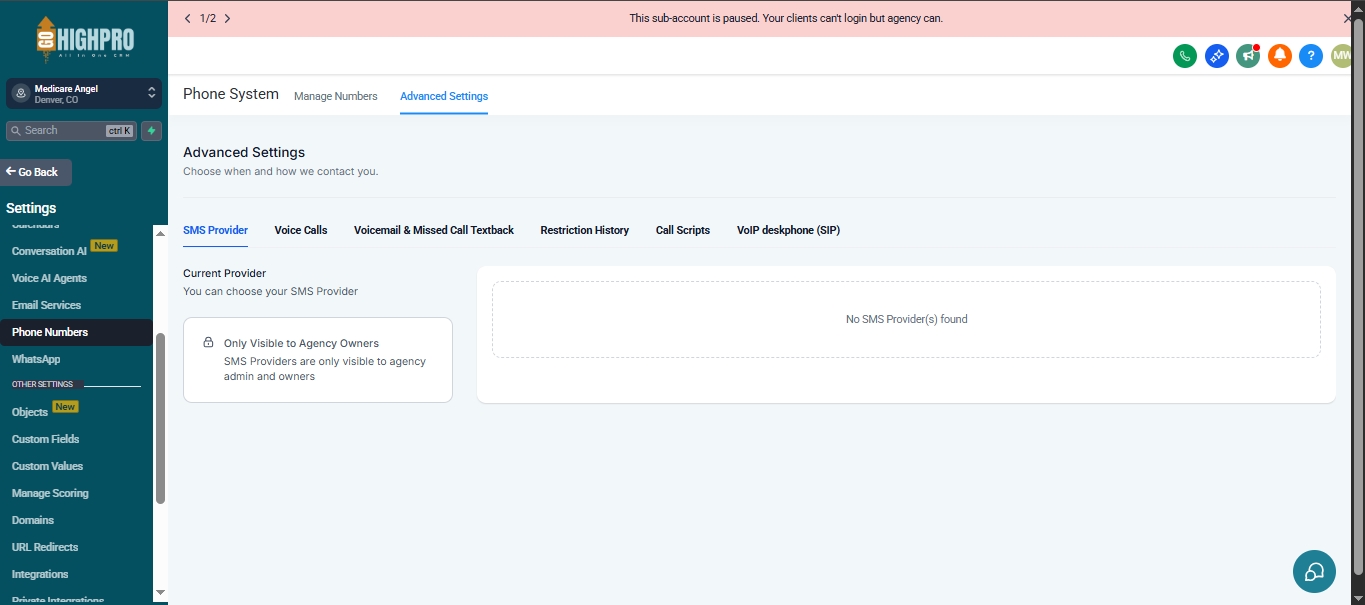
Task: Switch to the Call Scripts tab
Action: (x=683, y=230)
